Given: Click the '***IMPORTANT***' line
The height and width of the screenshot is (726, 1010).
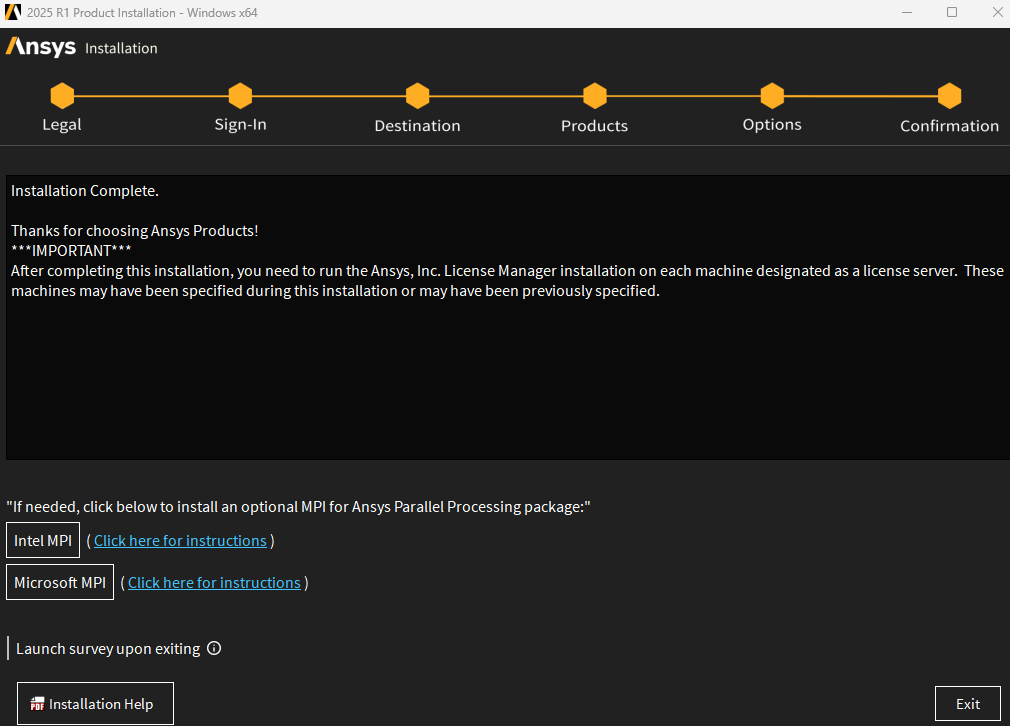Looking at the screenshot, I should tap(71, 251).
